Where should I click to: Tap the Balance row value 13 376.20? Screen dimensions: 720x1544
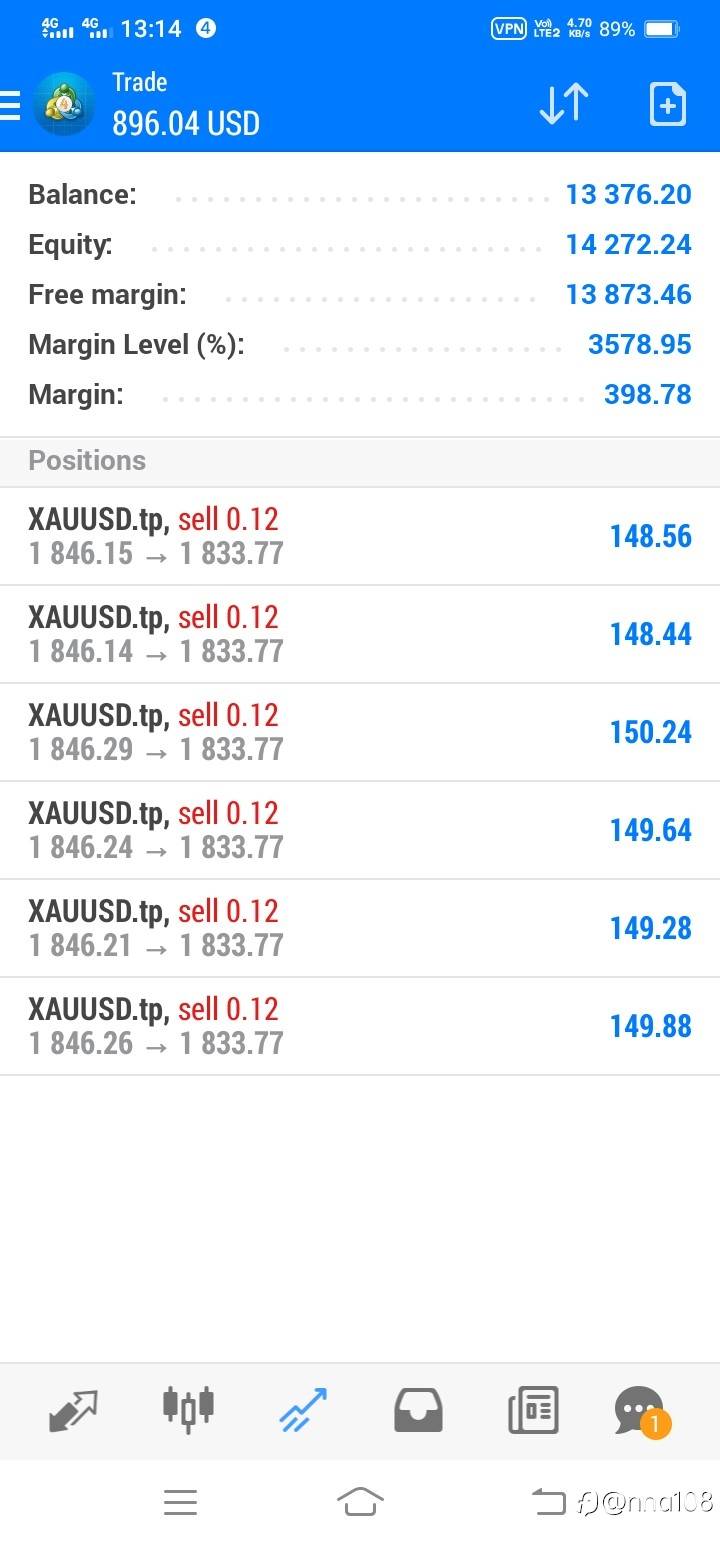click(x=628, y=194)
